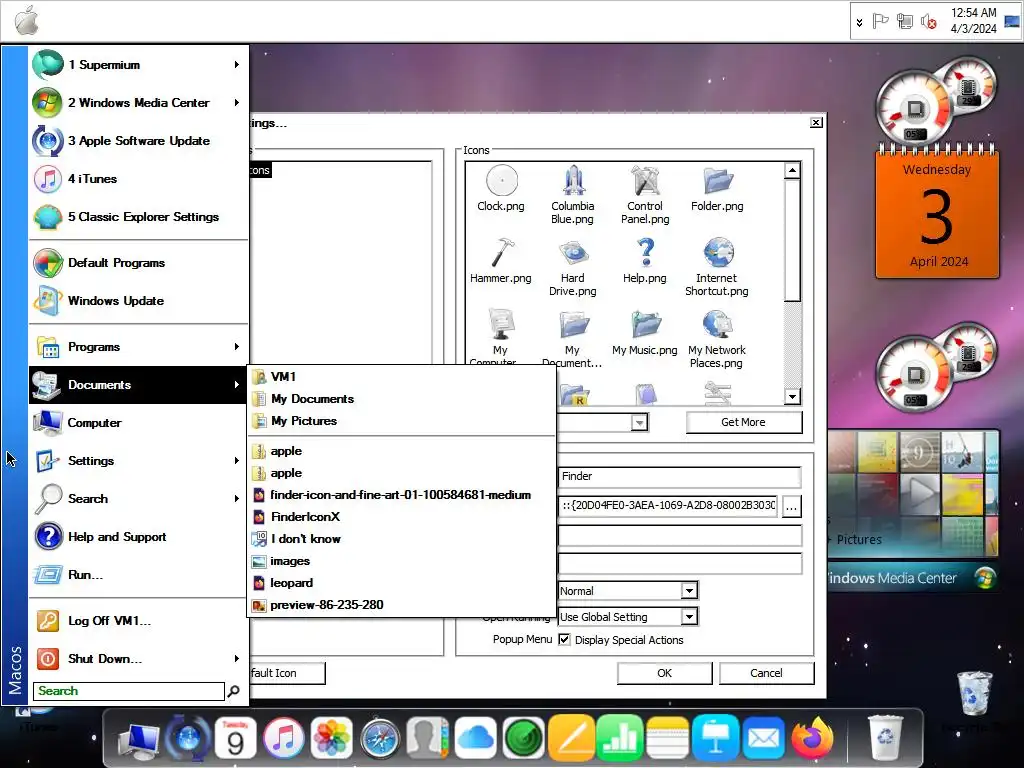Select the Control Panel.png icon
The width and height of the screenshot is (1024, 768).
(645, 195)
